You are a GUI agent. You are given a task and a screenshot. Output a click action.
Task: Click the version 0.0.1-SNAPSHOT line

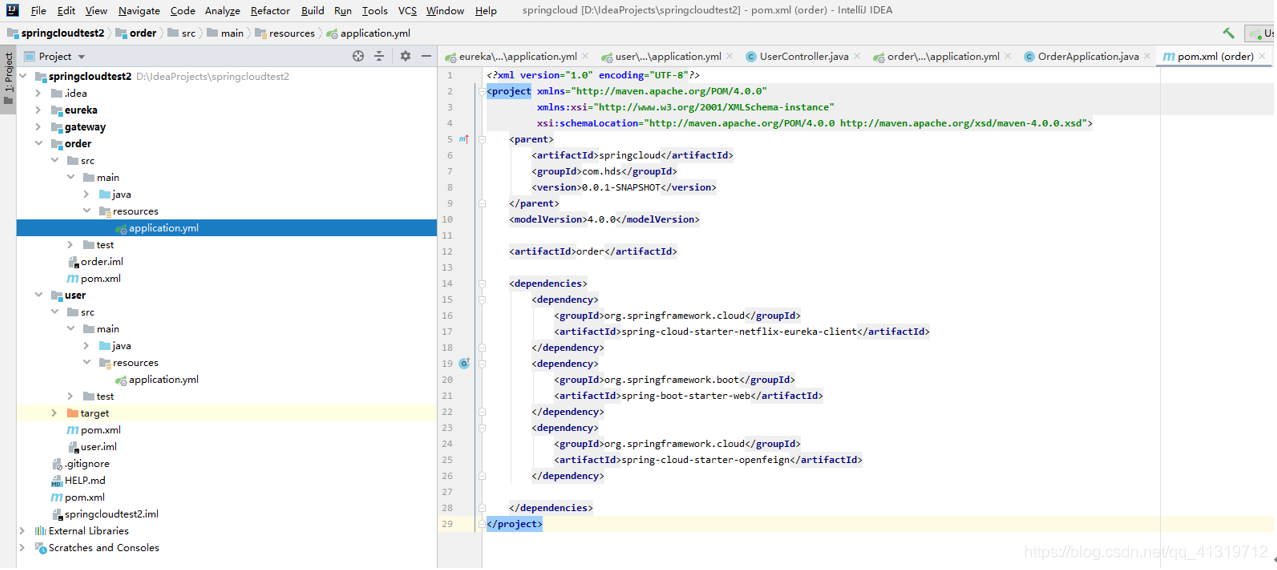(x=624, y=188)
